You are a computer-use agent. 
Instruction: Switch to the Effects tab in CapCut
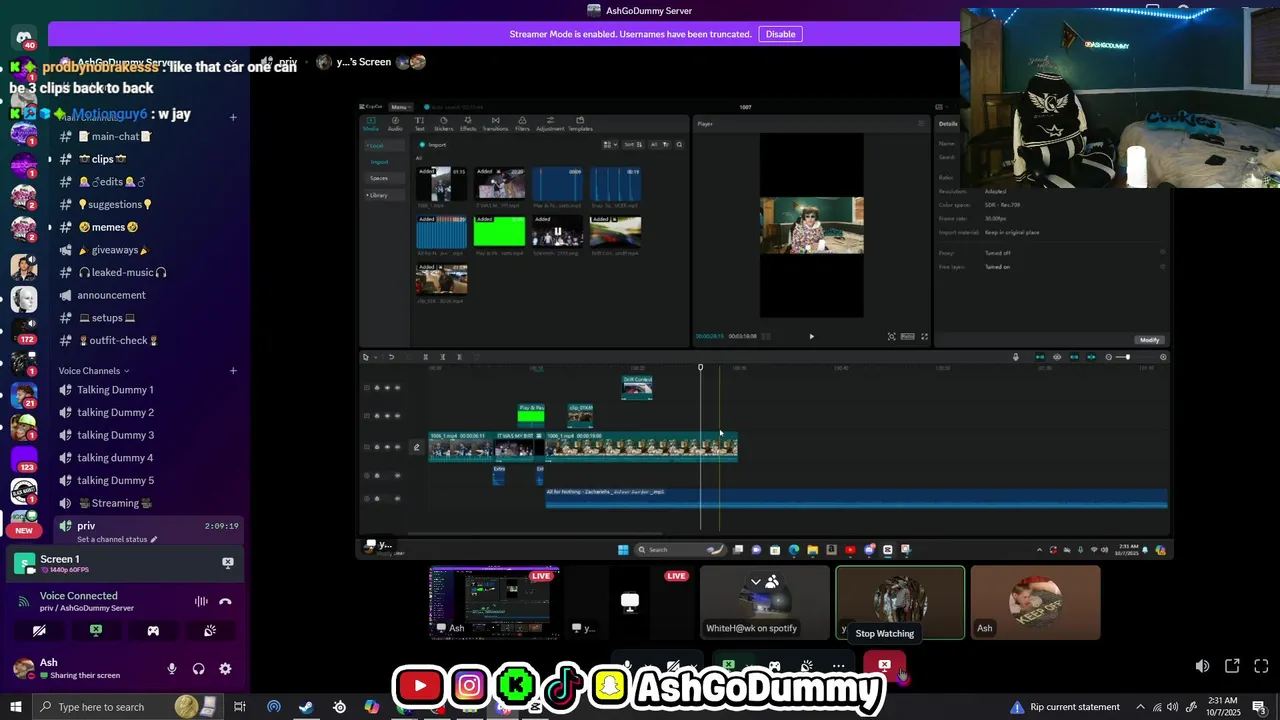[468, 124]
